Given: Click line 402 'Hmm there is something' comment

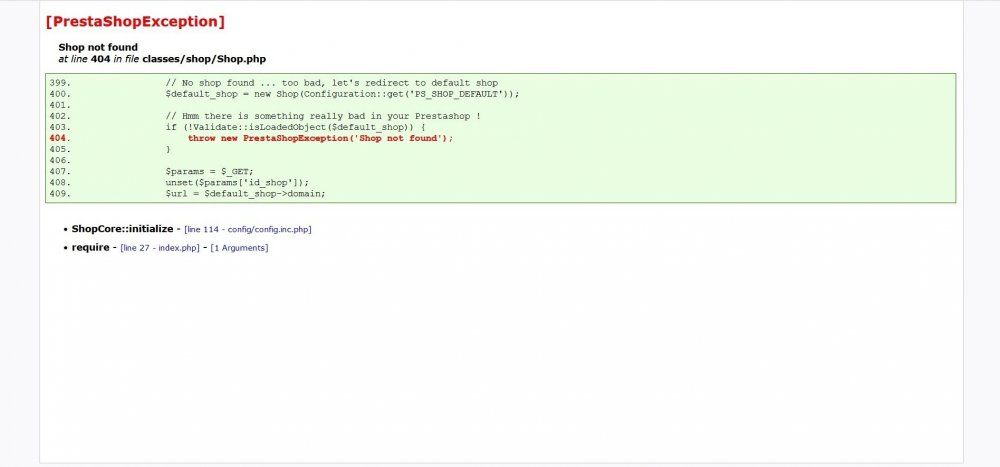Looking at the screenshot, I should [x=323, y=117].
